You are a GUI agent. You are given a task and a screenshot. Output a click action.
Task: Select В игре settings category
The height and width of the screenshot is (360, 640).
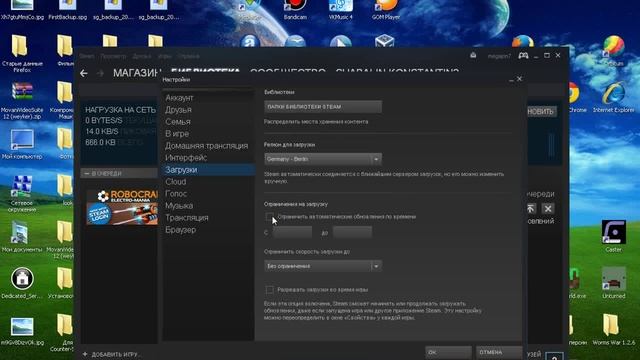[209, 133]
